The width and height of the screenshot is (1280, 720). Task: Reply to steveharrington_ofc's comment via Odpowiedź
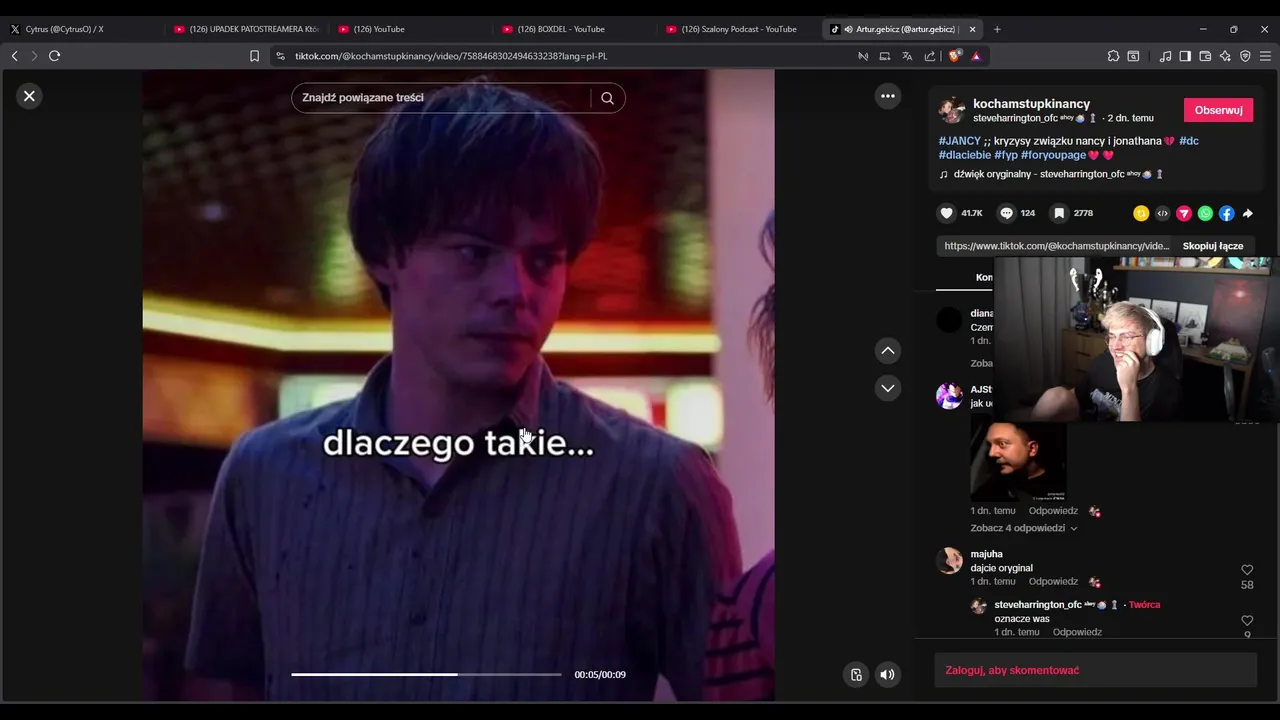point(1077,632)
